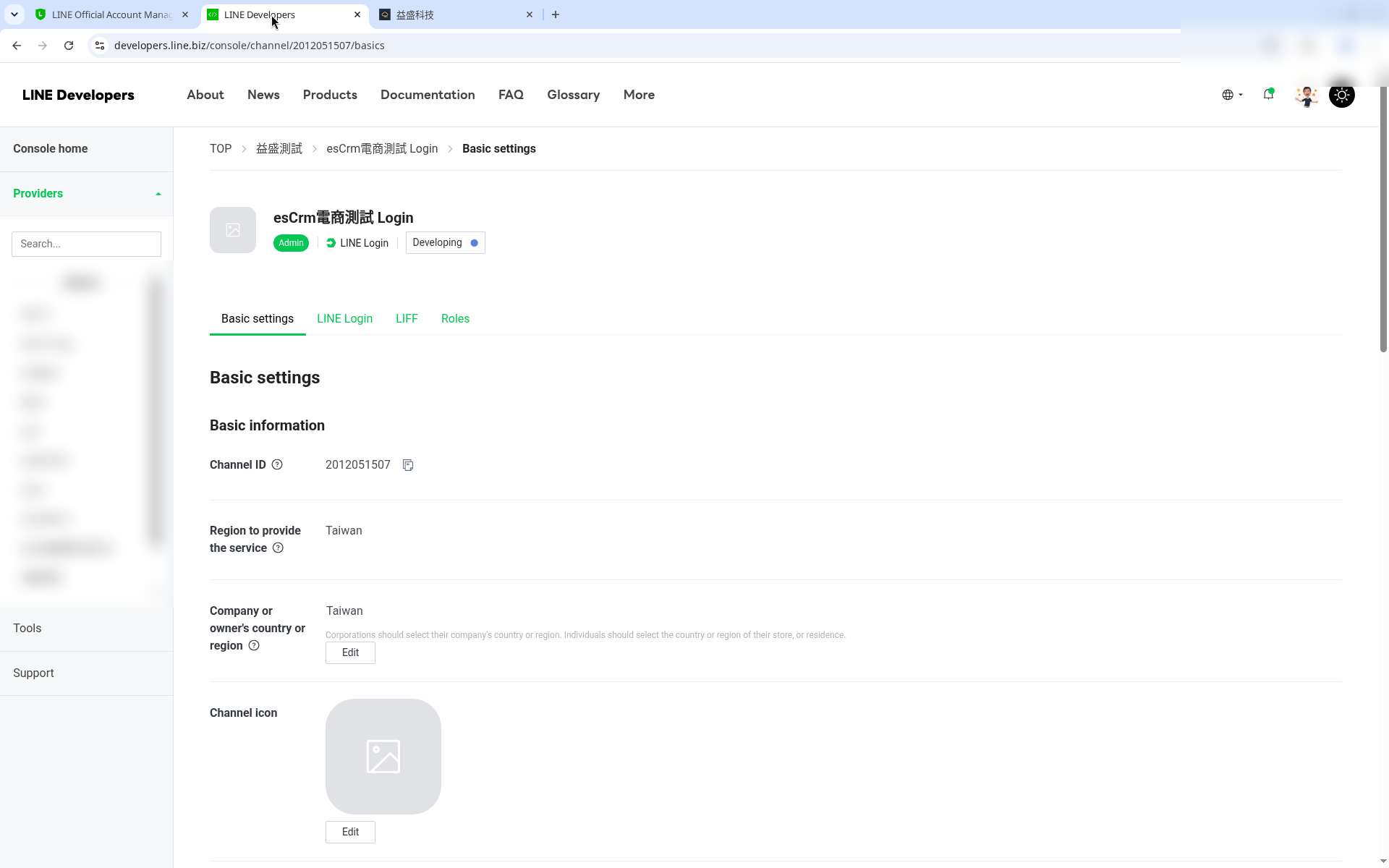Reload the page in browser
The image size is (1389, 868).
[x=69, y=46]
